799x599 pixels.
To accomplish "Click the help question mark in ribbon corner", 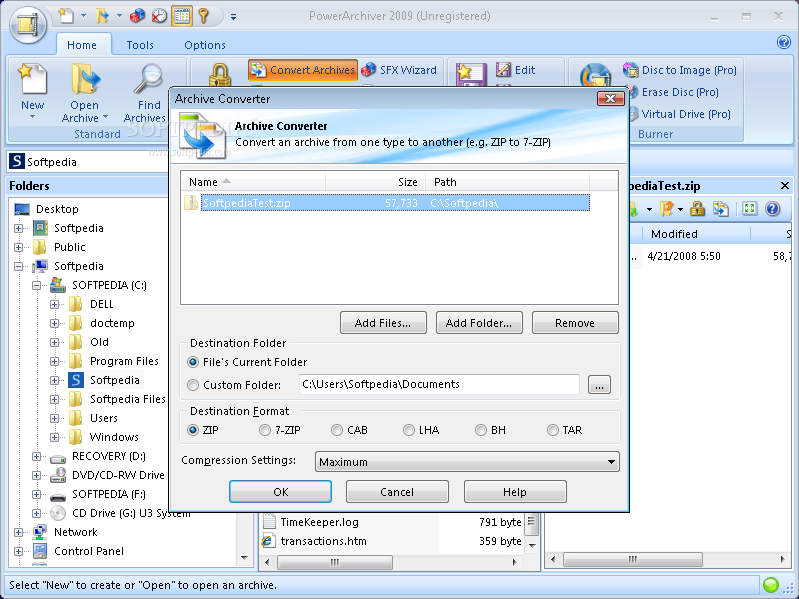I will click(784, 42).
